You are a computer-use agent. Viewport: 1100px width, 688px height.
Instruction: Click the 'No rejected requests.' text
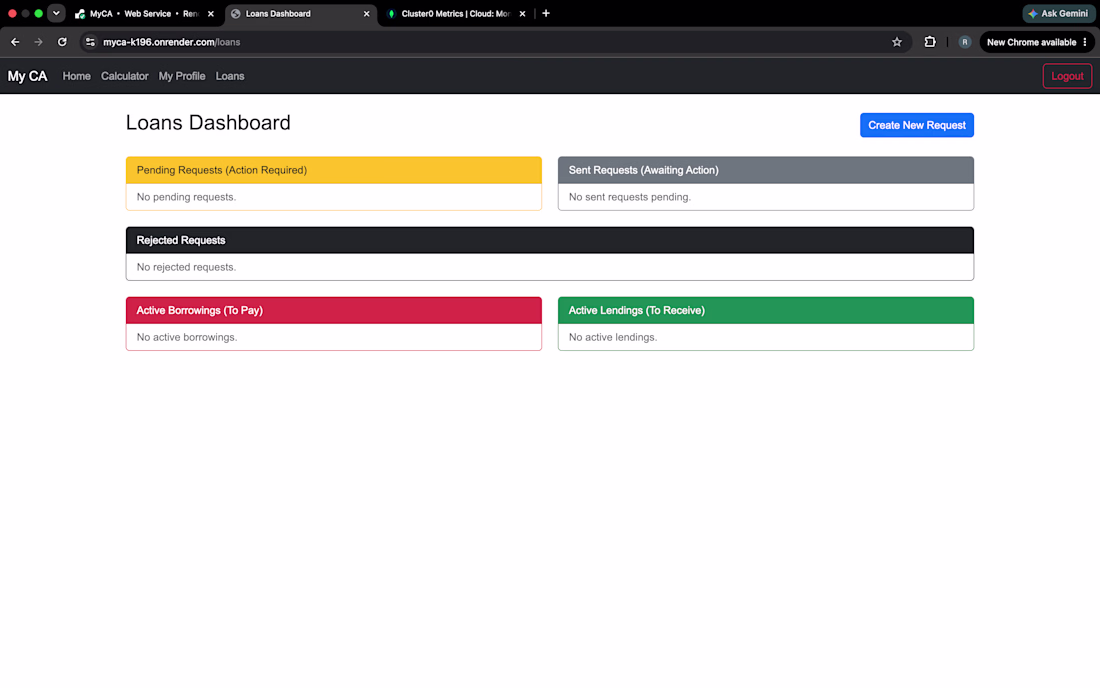click(186, 267)
